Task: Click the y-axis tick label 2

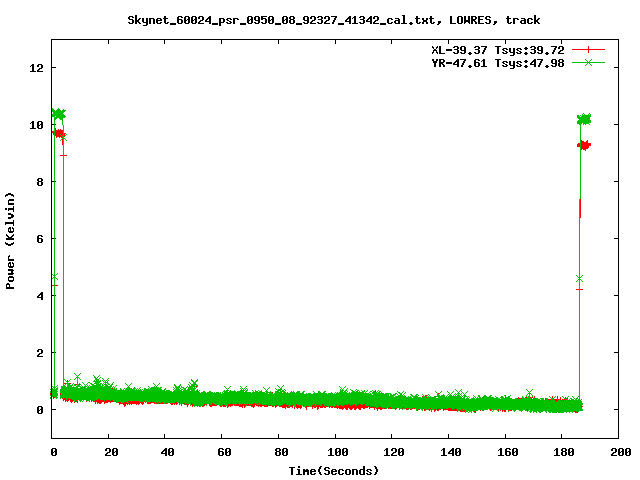Action: (x=40, y=353)
